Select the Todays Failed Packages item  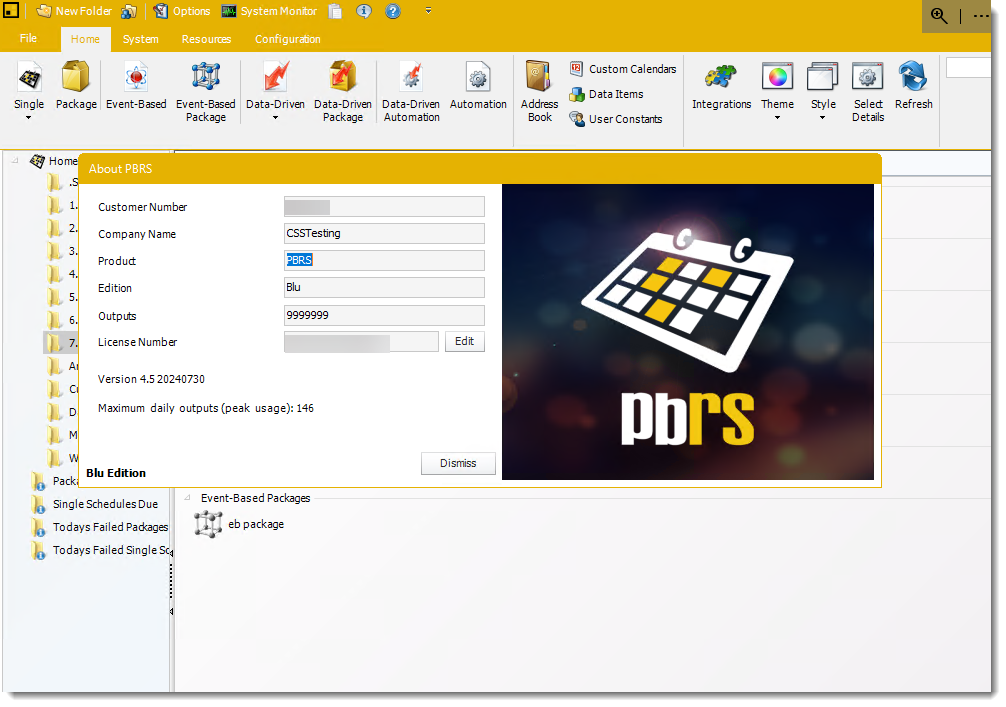(x=110, y=527)
